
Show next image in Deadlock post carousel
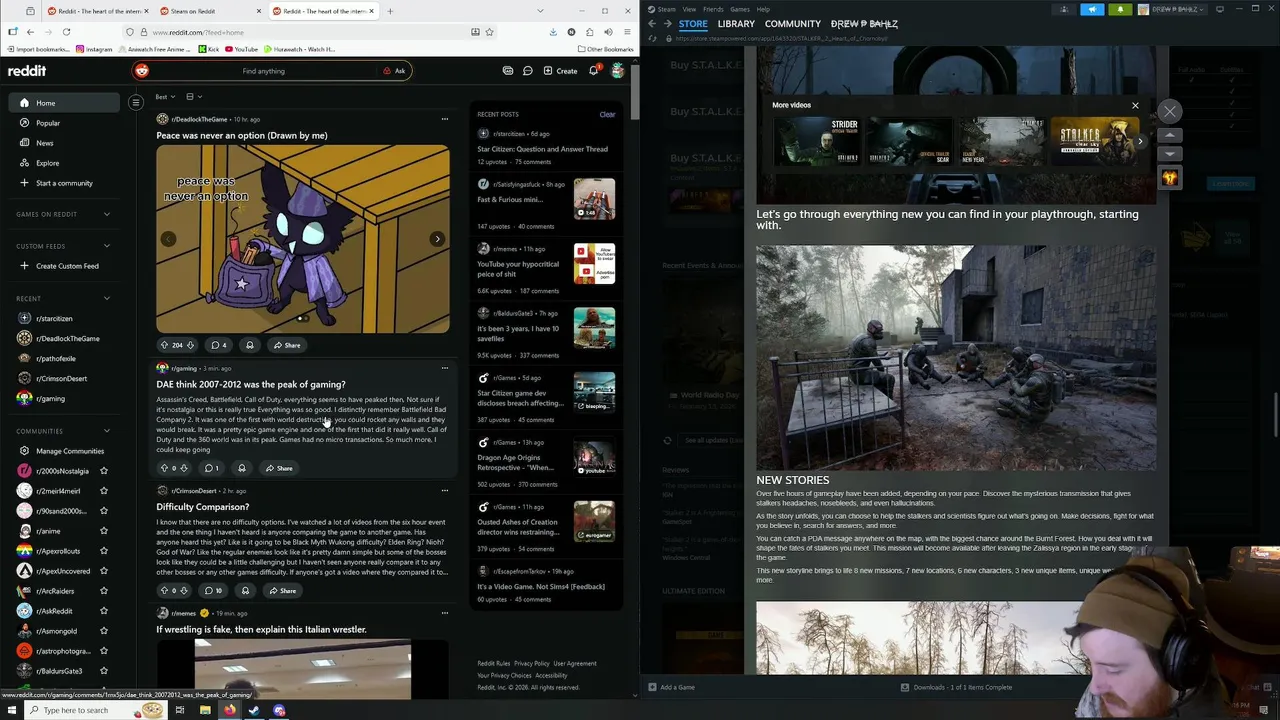(x=437, y=239)
